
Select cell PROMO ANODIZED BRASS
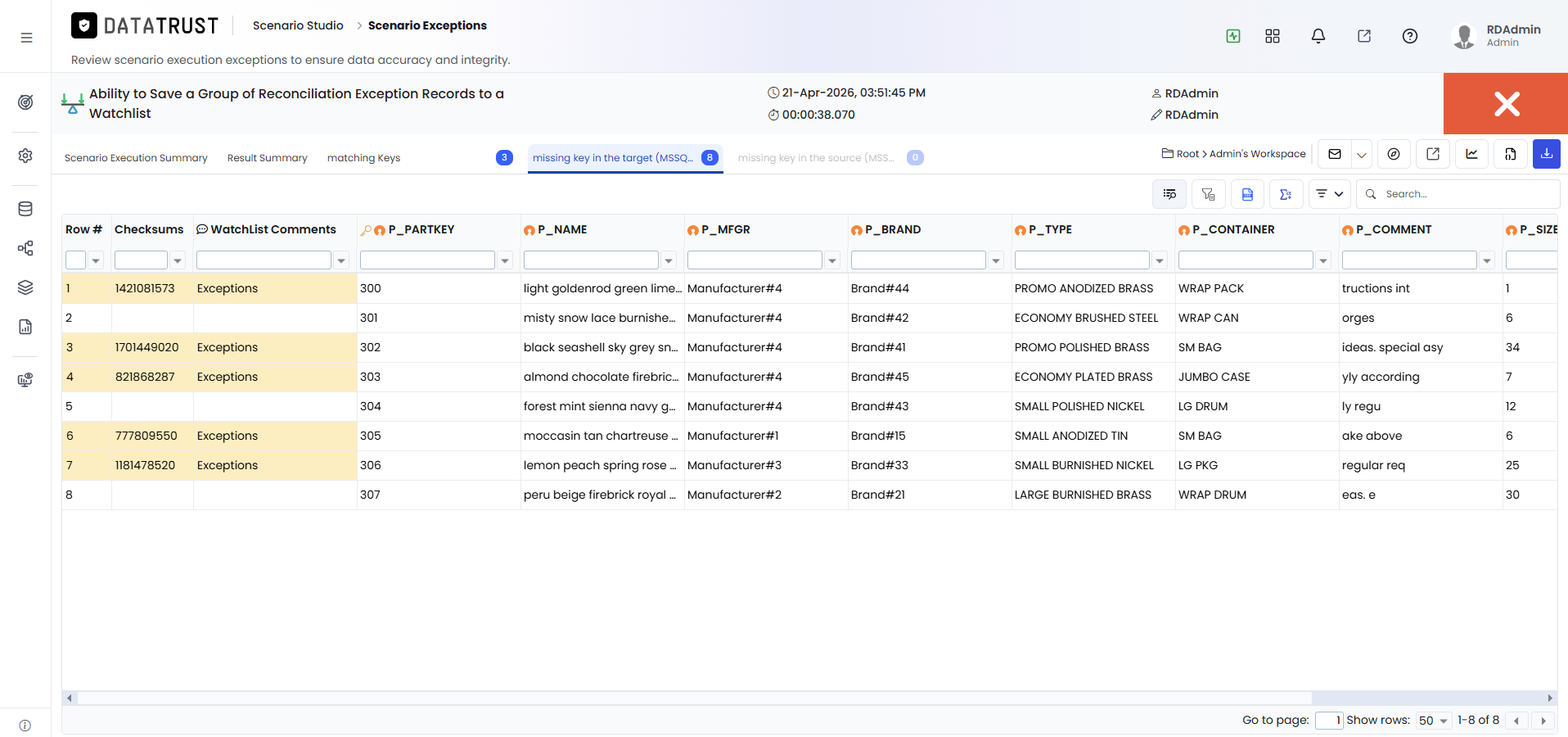(x=1093, y=288)
